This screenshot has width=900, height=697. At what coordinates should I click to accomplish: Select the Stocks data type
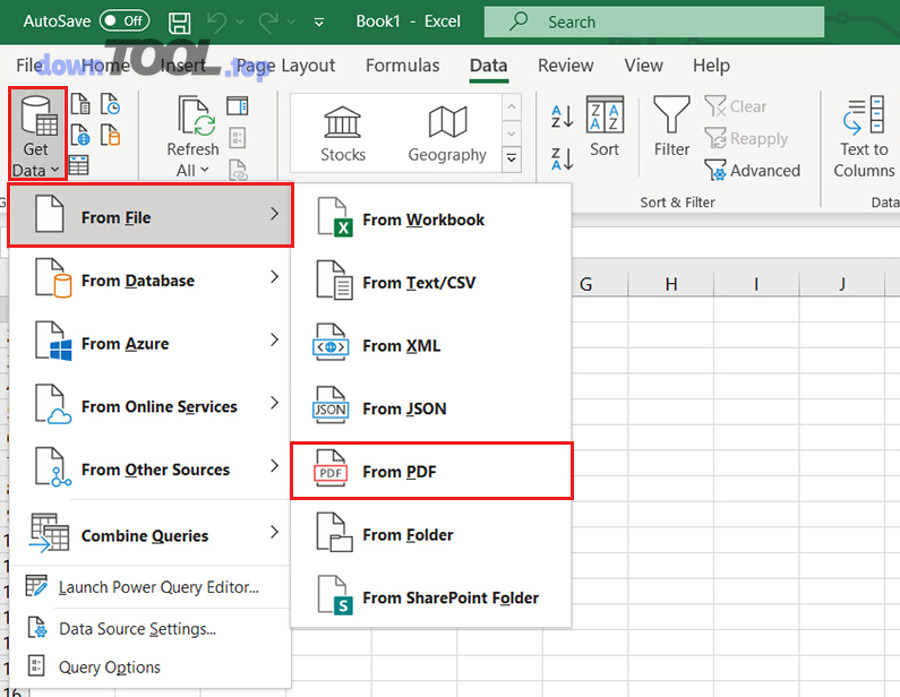342,130
